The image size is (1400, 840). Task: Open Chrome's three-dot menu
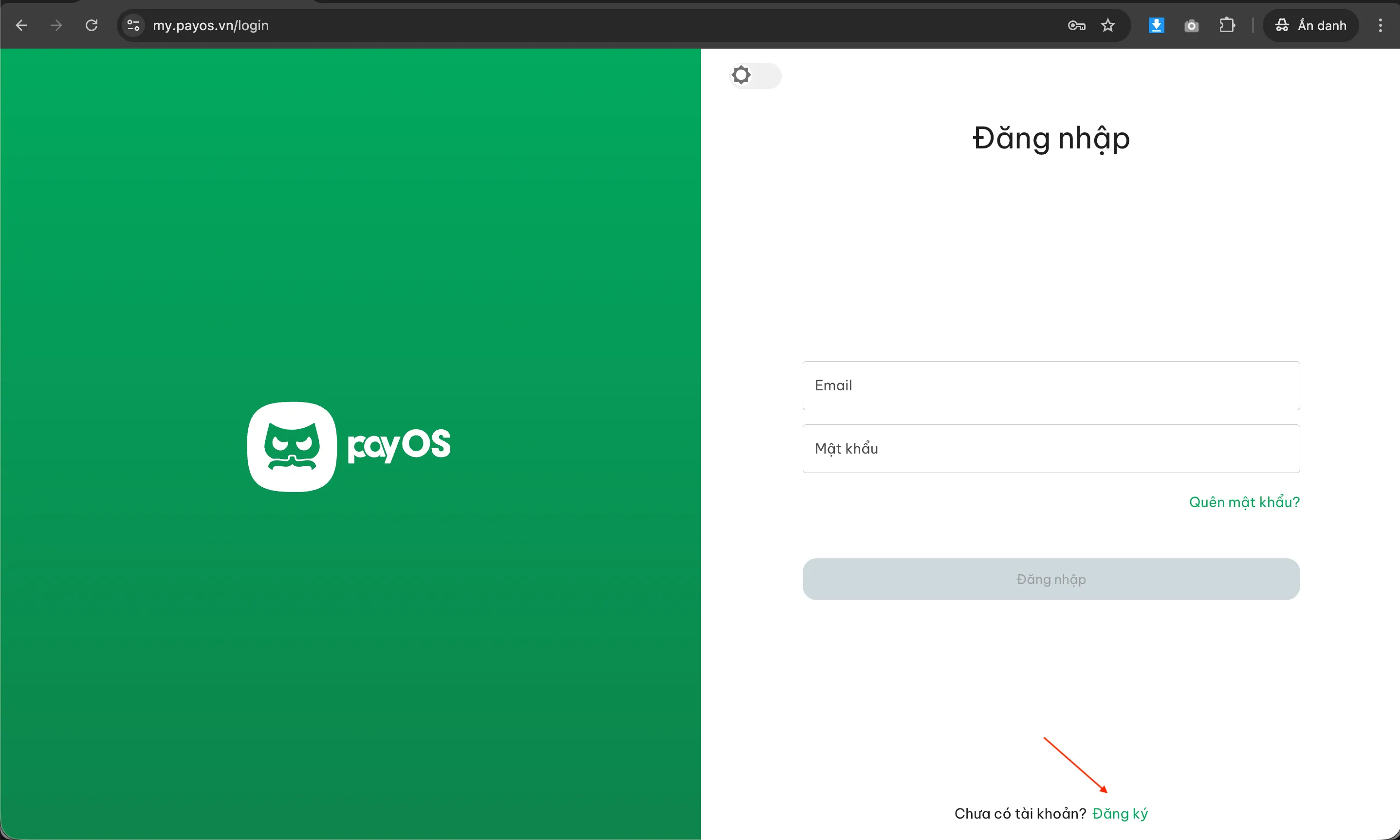point(1381,25)
